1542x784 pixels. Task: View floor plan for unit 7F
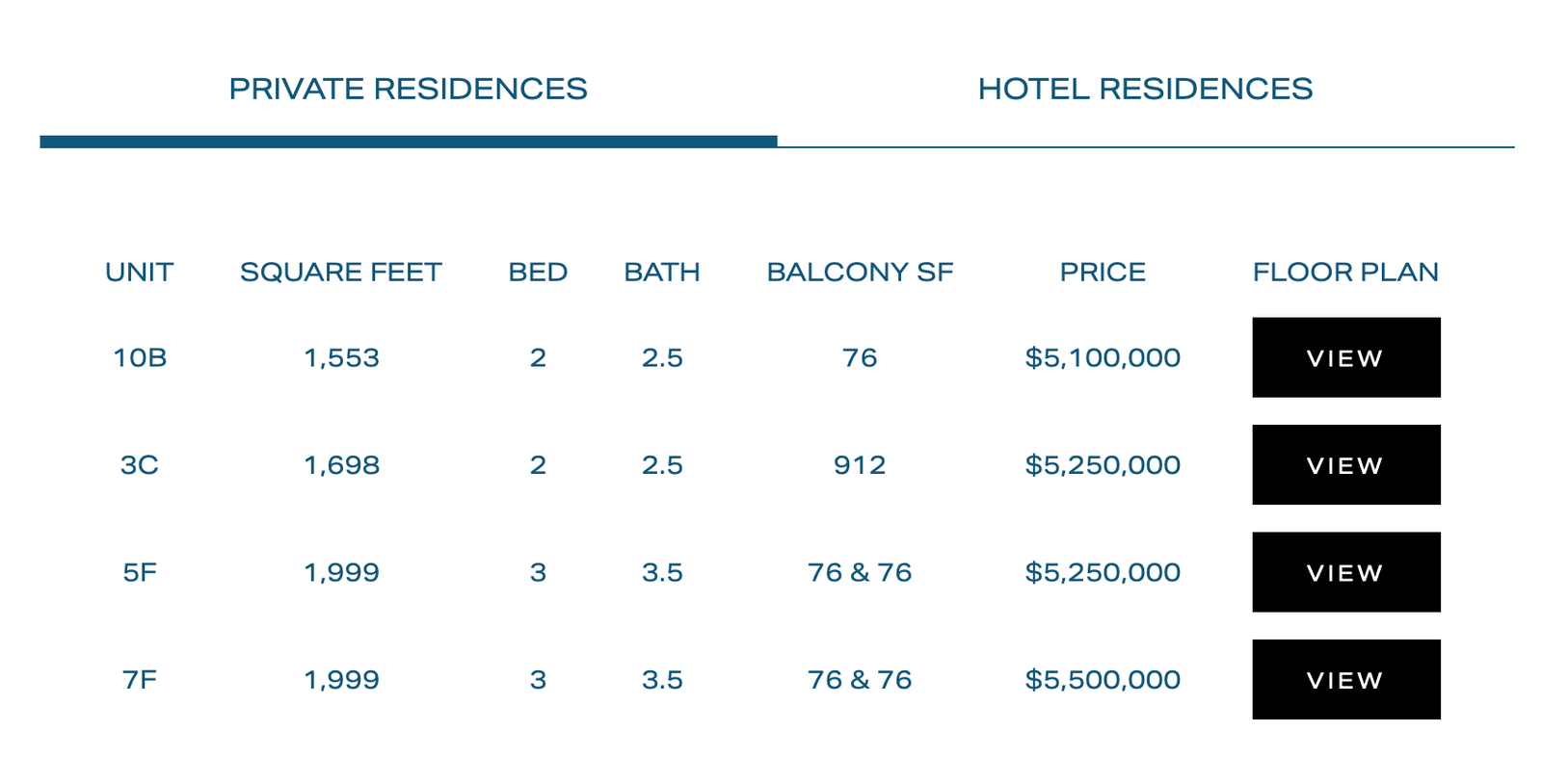point(1346,679)
